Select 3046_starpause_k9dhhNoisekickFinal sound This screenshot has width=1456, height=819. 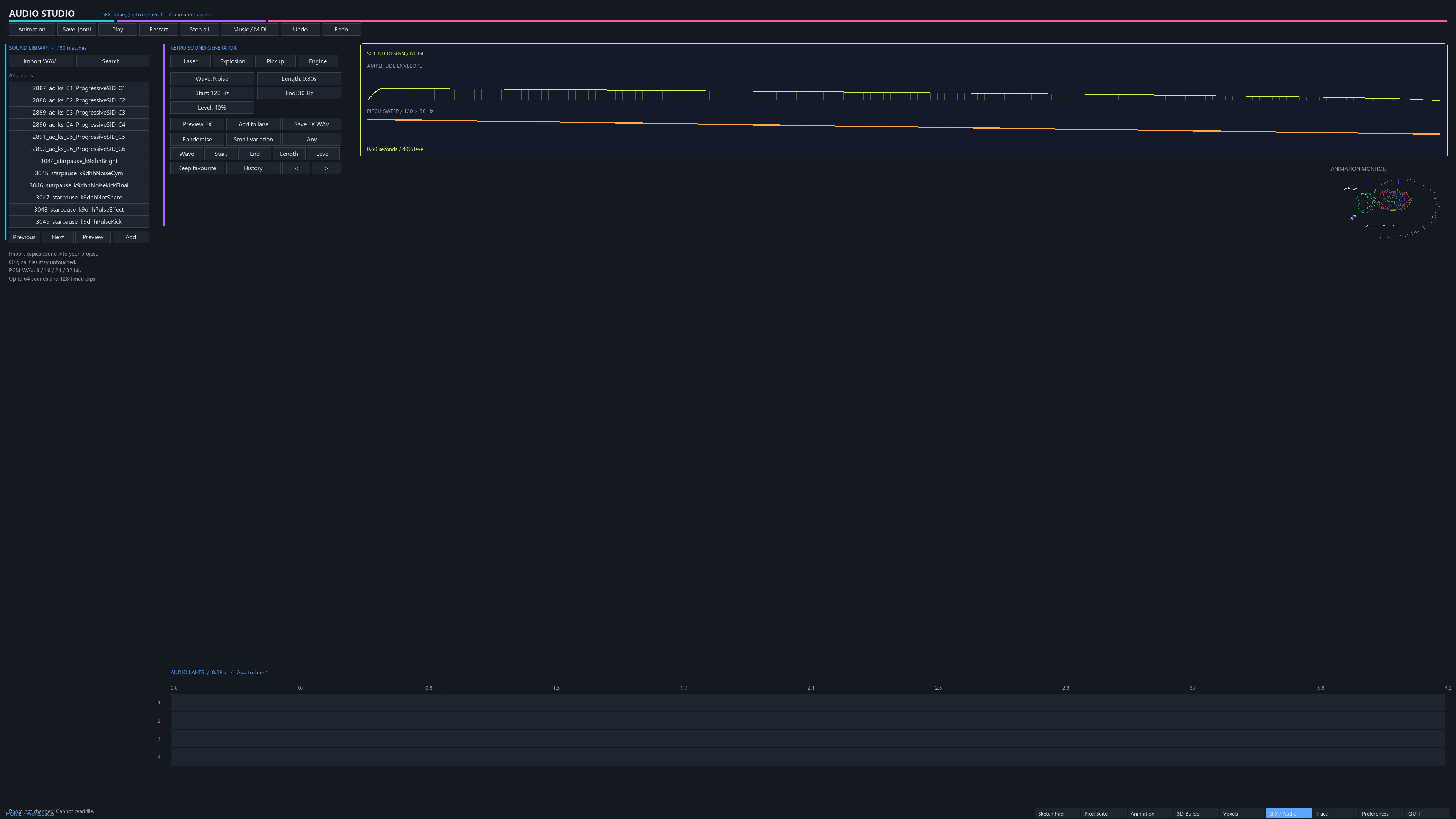[x=78, y=185]
